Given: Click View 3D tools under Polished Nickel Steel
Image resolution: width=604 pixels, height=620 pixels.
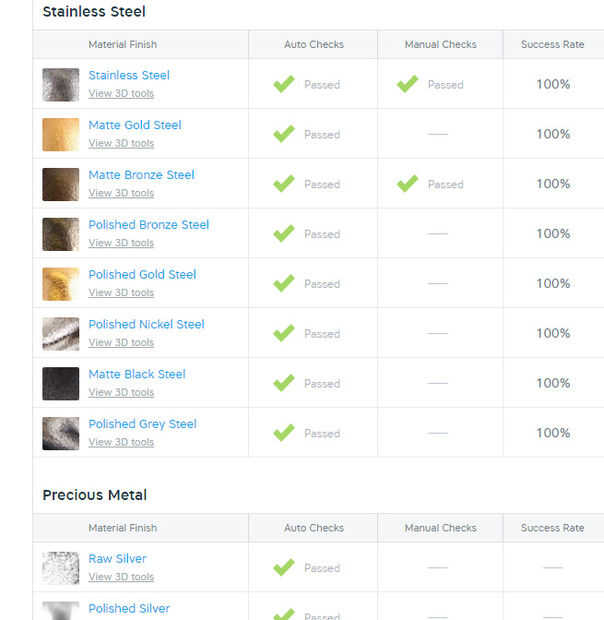Looking at the screenshot, I should (x=121, y=342).
